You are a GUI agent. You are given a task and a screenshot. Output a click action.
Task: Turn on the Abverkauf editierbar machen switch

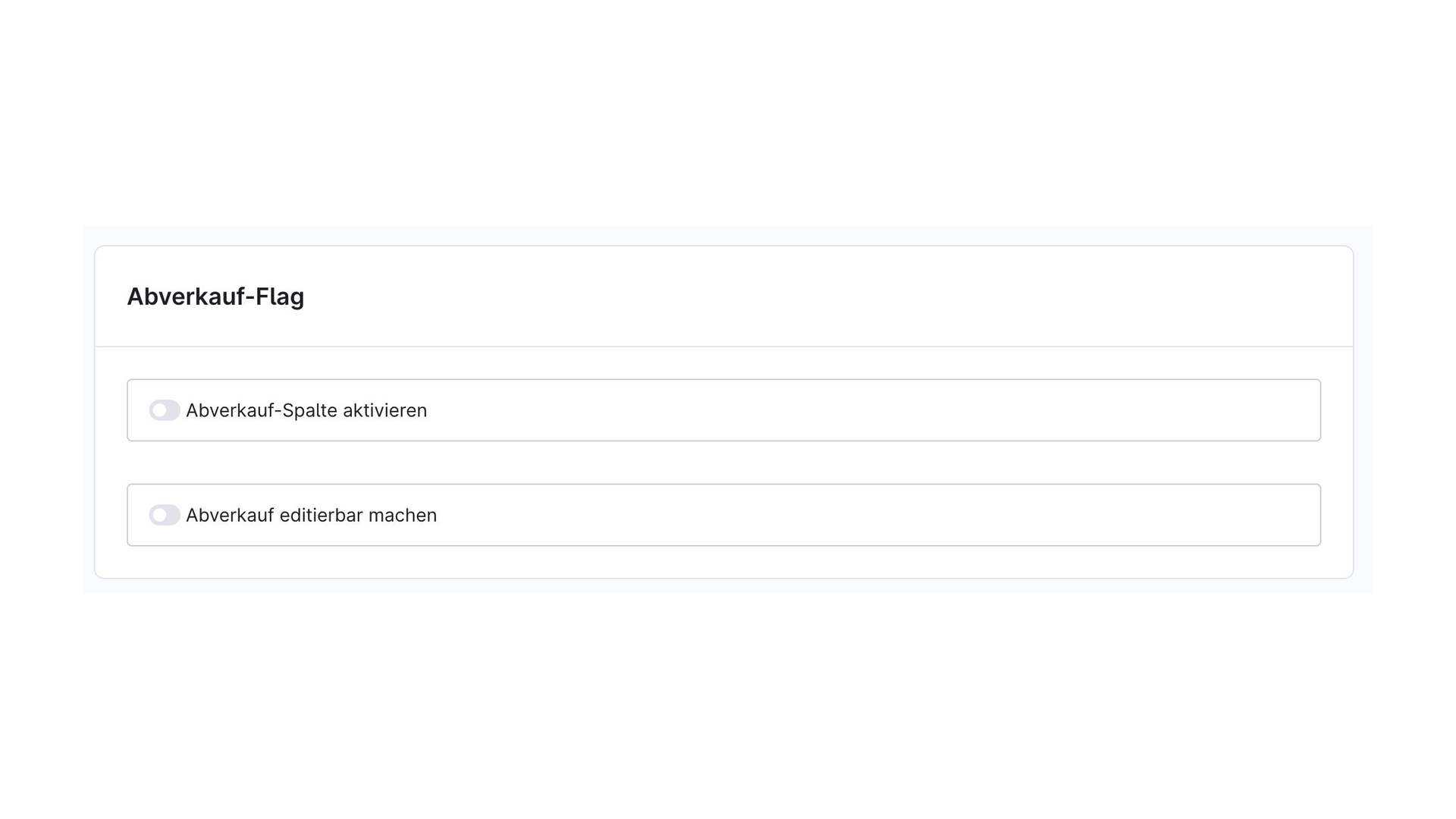click(165, 515)
